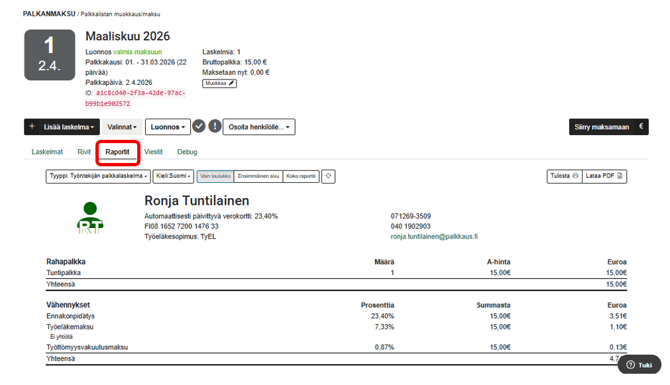Switch to the Laskelmat tab
This screenshot has height=385, width=670.
(47, 152)
